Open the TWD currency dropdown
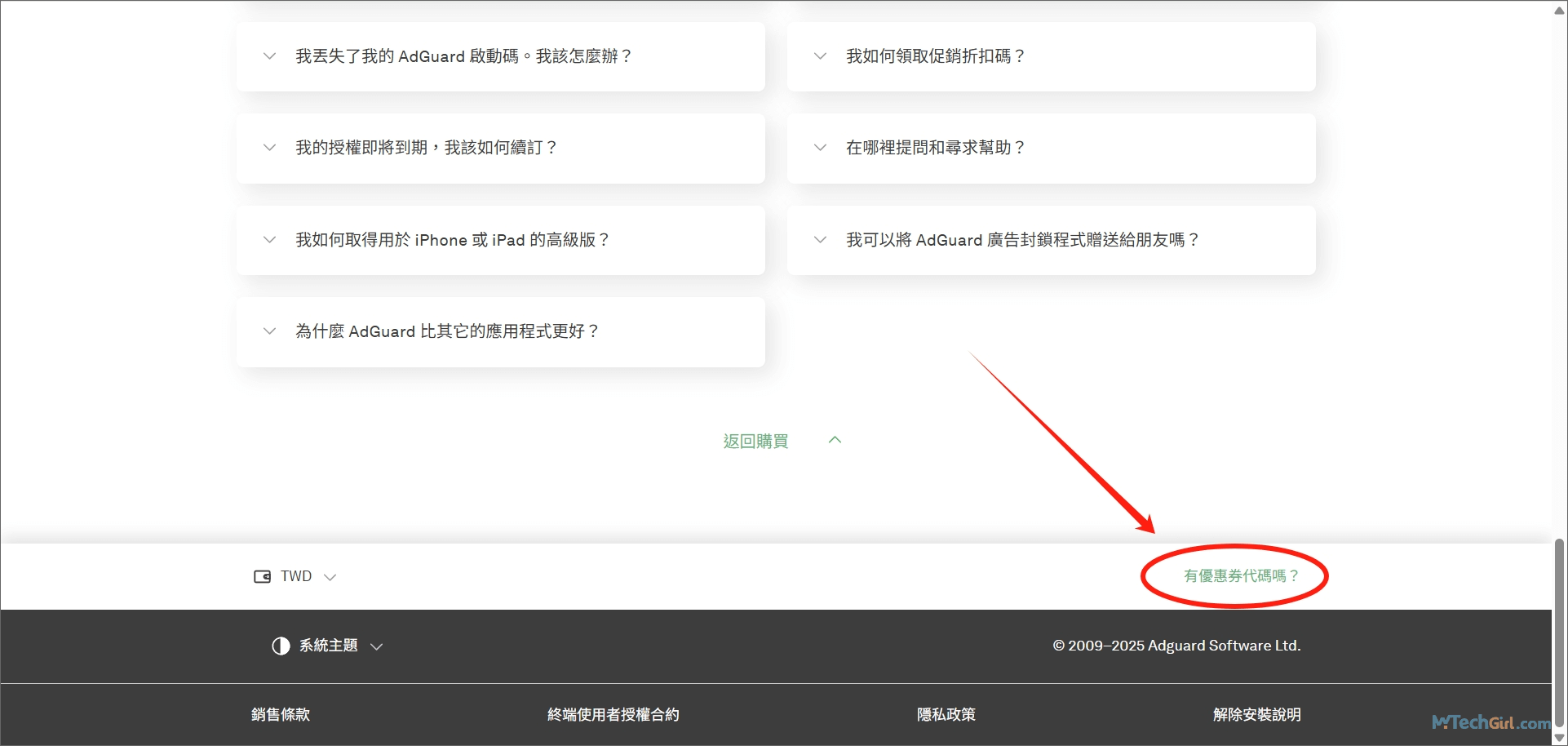 tap(295, 577)
